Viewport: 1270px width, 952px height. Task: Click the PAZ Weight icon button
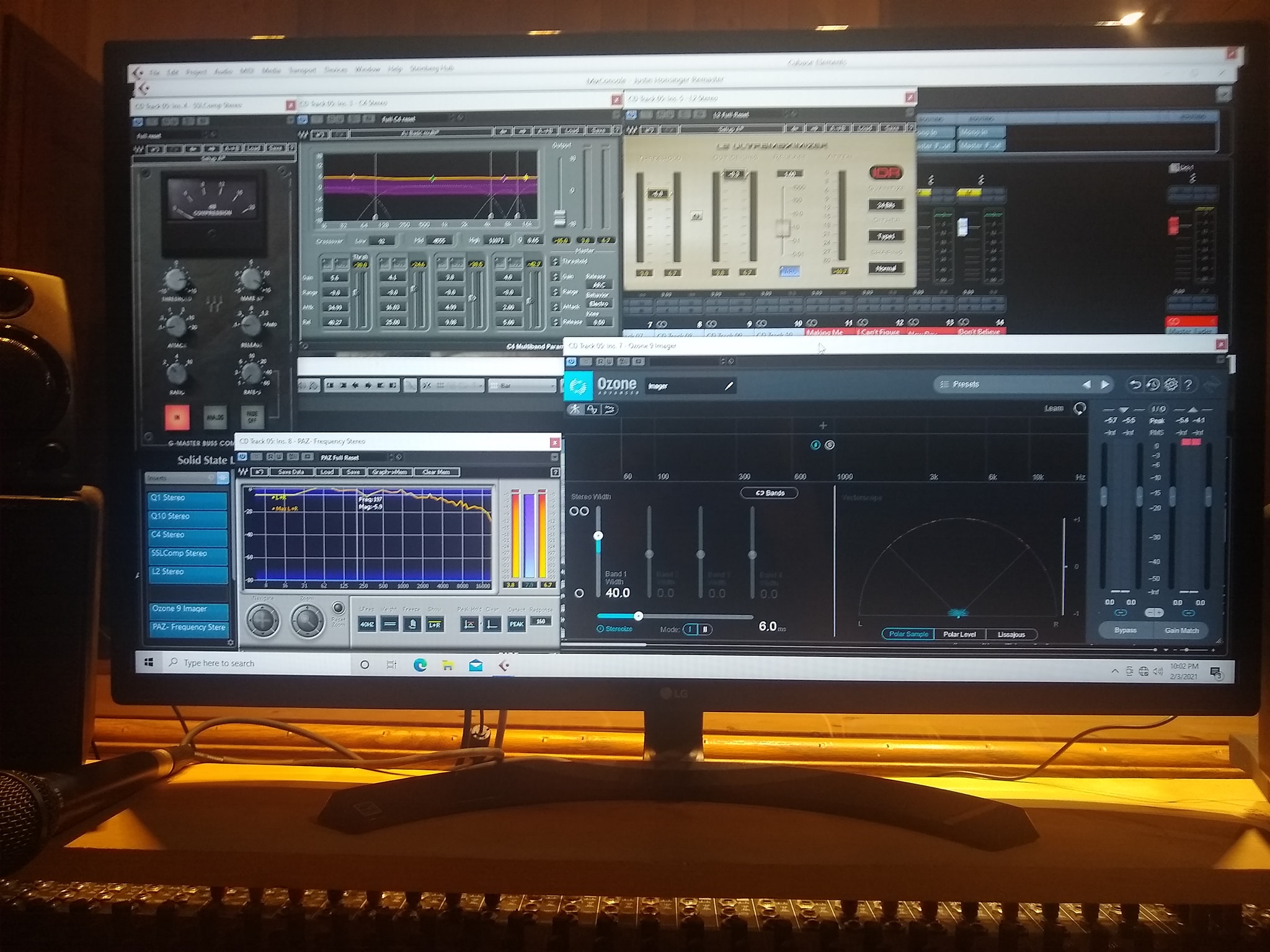(389, 624)
